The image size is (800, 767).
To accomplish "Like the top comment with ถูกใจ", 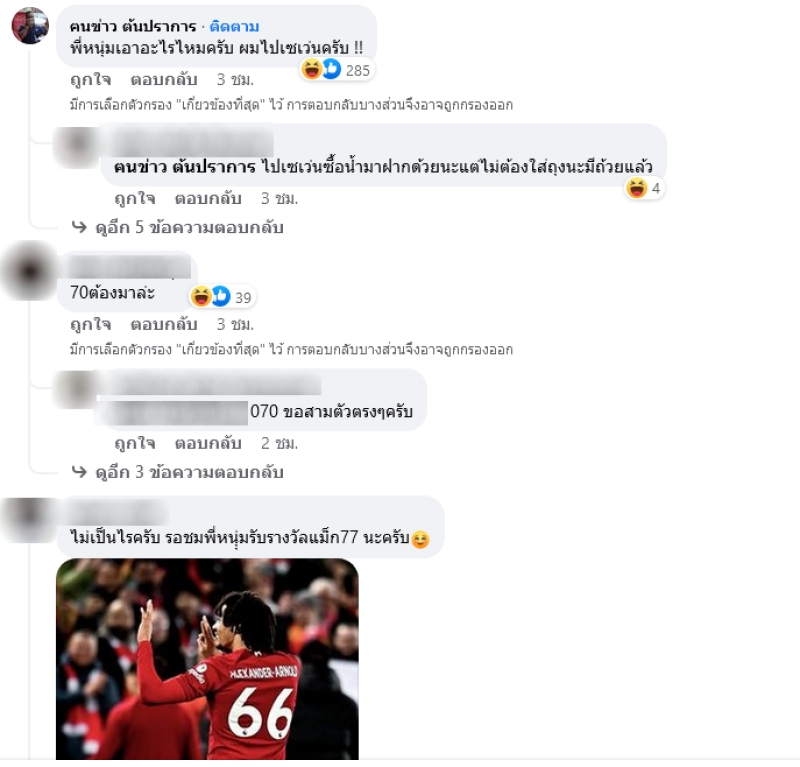I will coord(90,80).
